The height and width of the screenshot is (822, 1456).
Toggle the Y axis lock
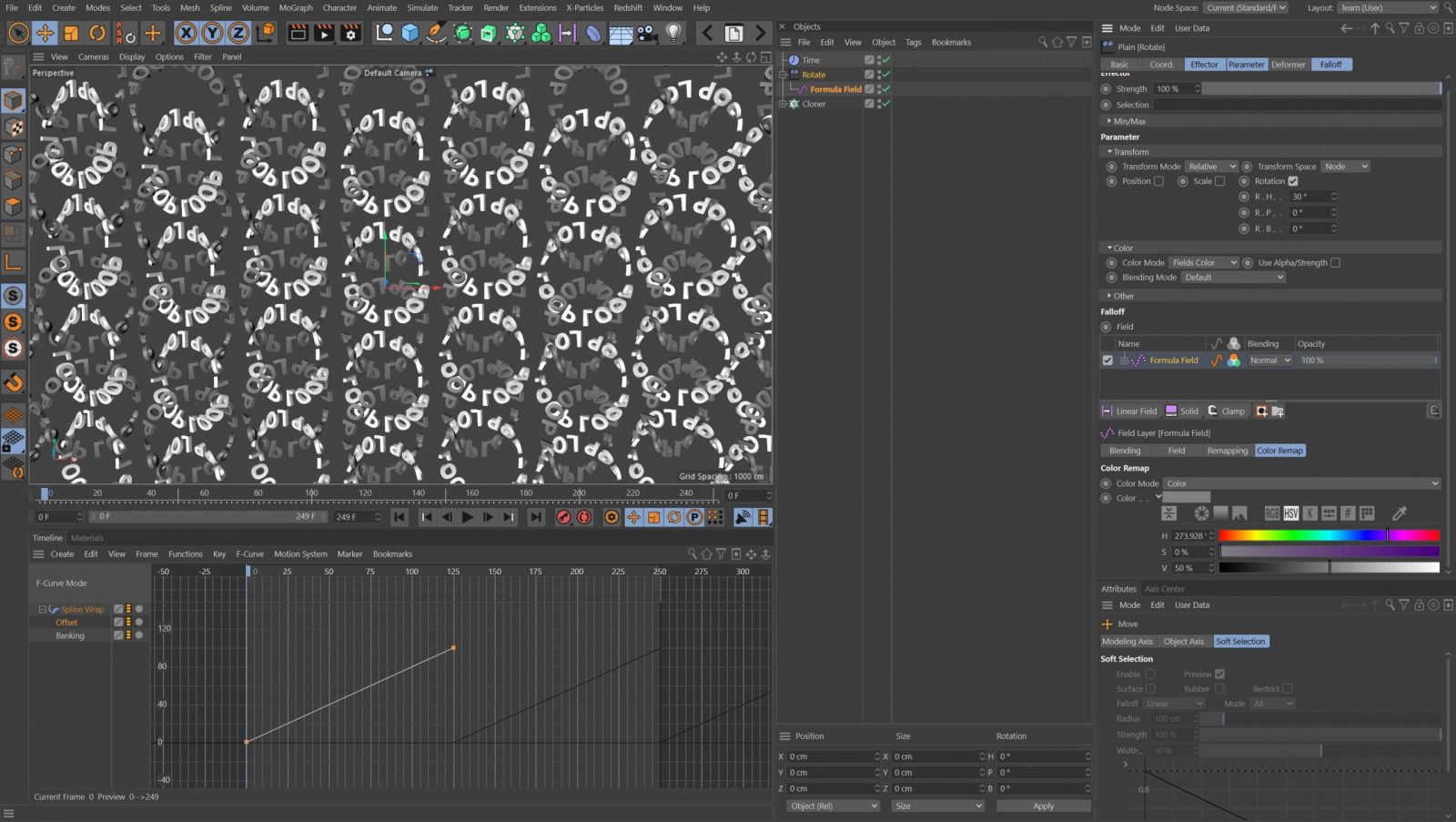[212, 34]
